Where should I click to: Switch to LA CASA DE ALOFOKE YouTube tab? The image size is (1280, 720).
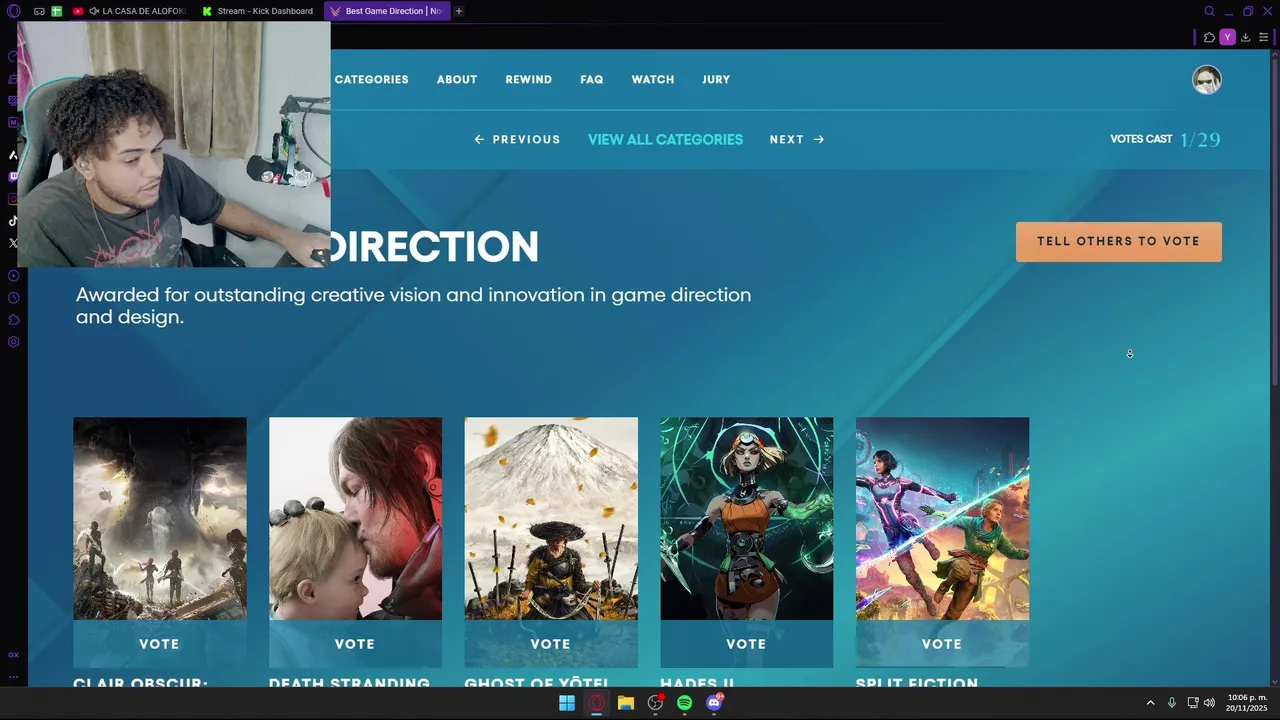[129, 11]
